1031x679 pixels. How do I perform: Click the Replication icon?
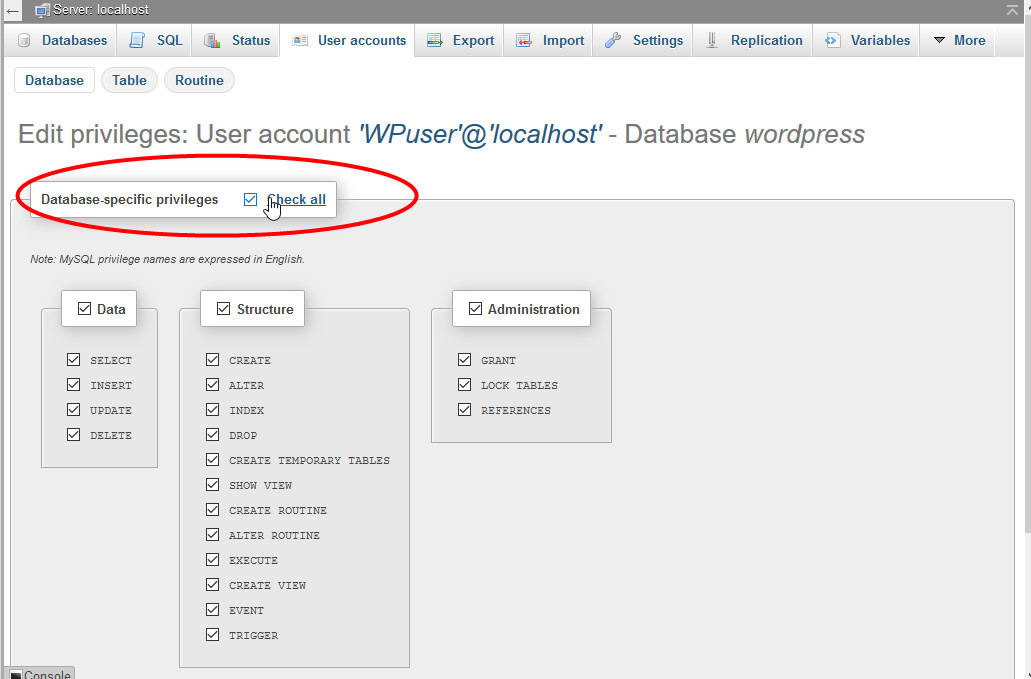point(710,40)
